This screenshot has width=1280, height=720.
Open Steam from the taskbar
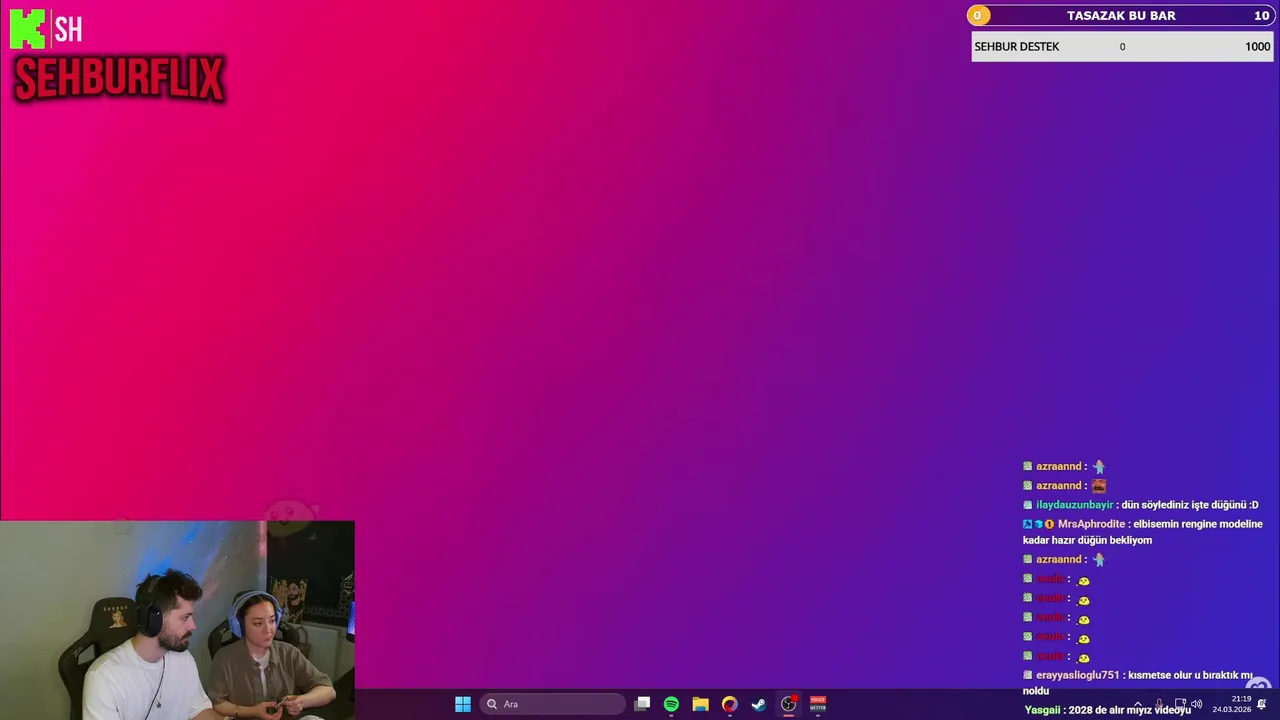759,704
